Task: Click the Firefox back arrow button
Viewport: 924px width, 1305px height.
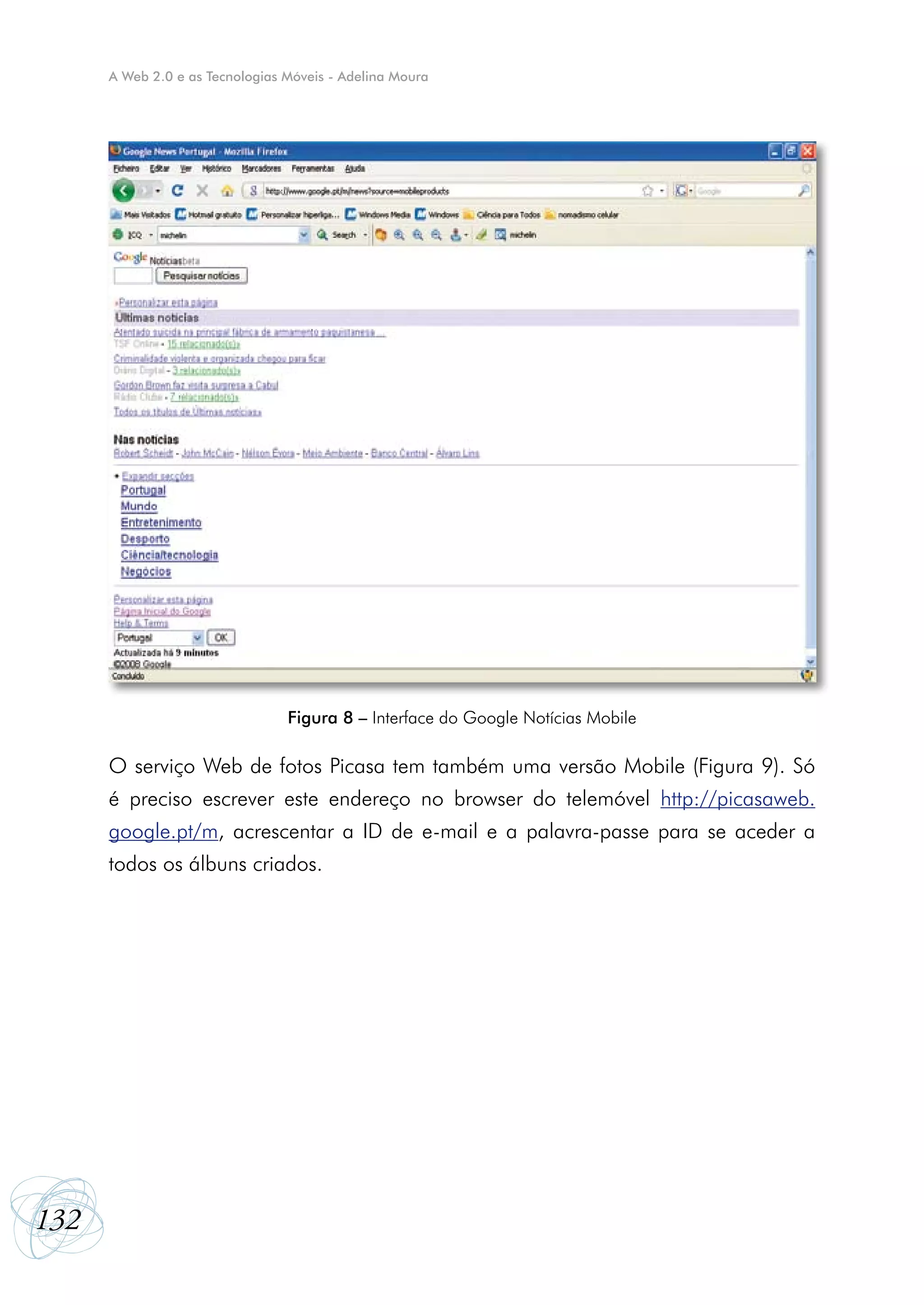Action: tap(123, 191)
